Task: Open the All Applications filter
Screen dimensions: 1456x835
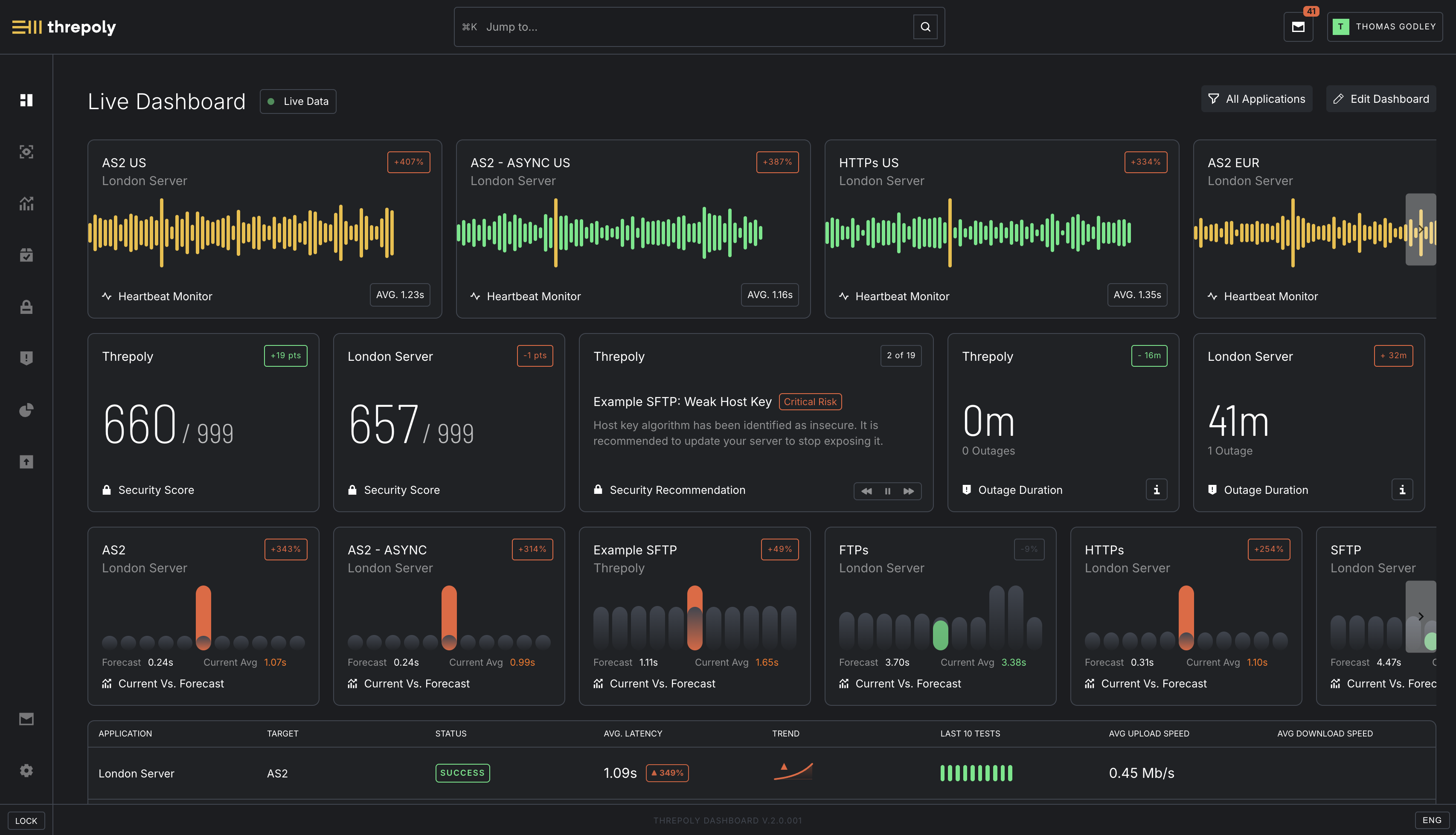Action: click(x=1256, y=99)
